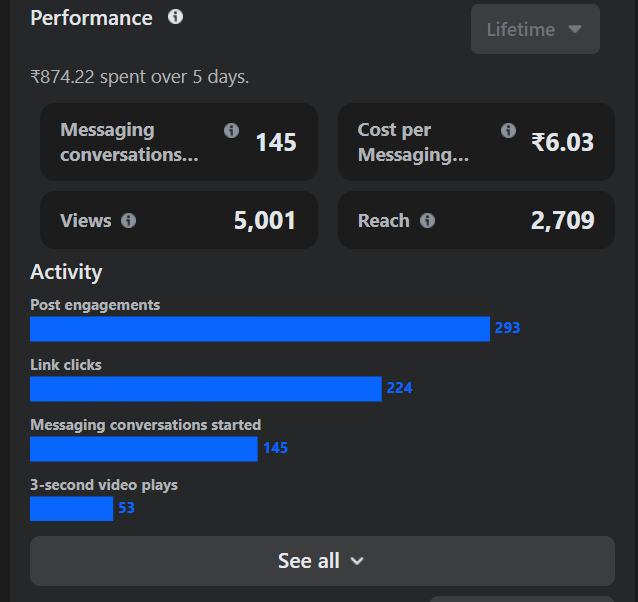Click the chevron arrow in See all
This screenshot has width=638, height=602.
(x=357, y=561)
